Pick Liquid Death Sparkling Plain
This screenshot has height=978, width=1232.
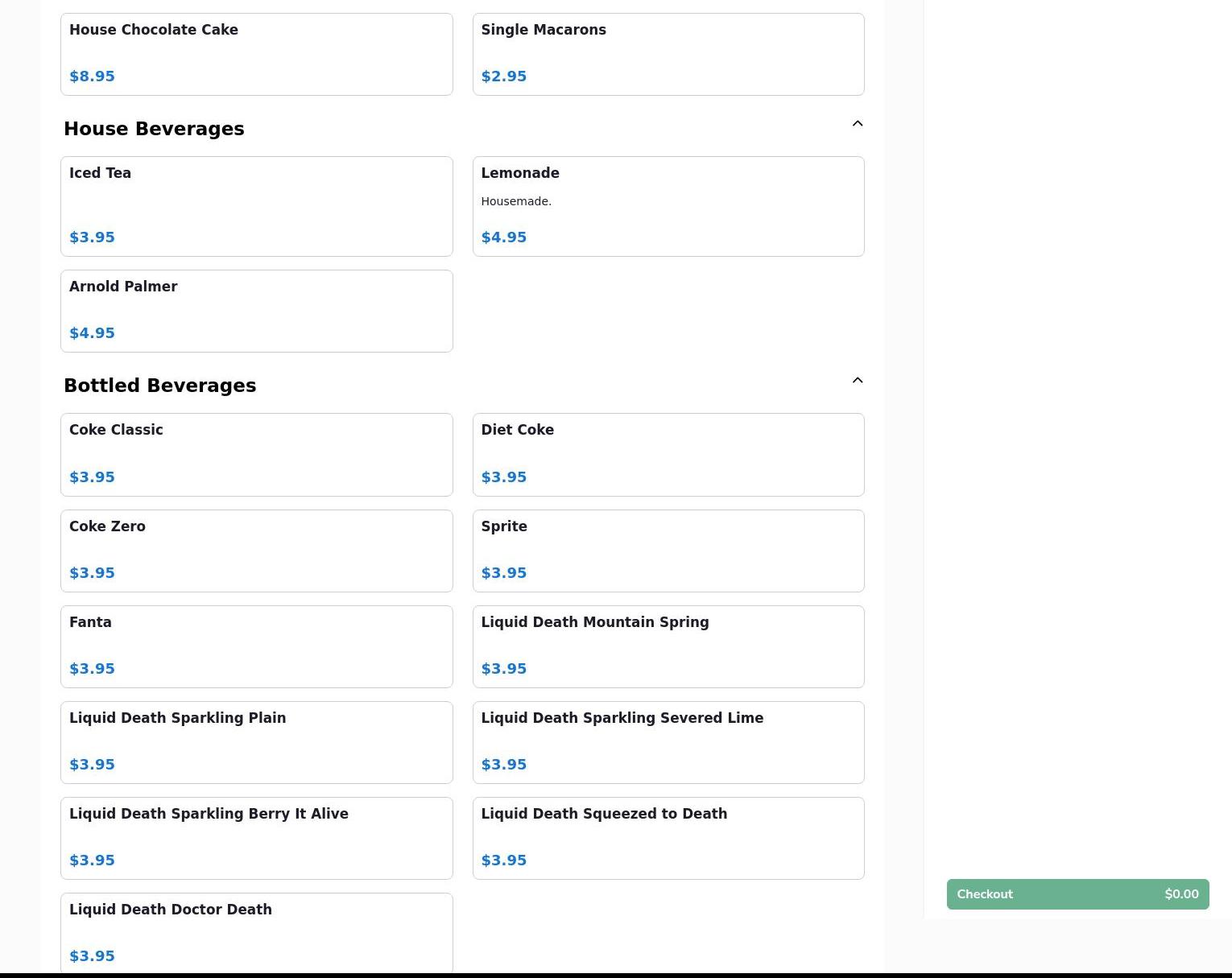tap(256, 742)
